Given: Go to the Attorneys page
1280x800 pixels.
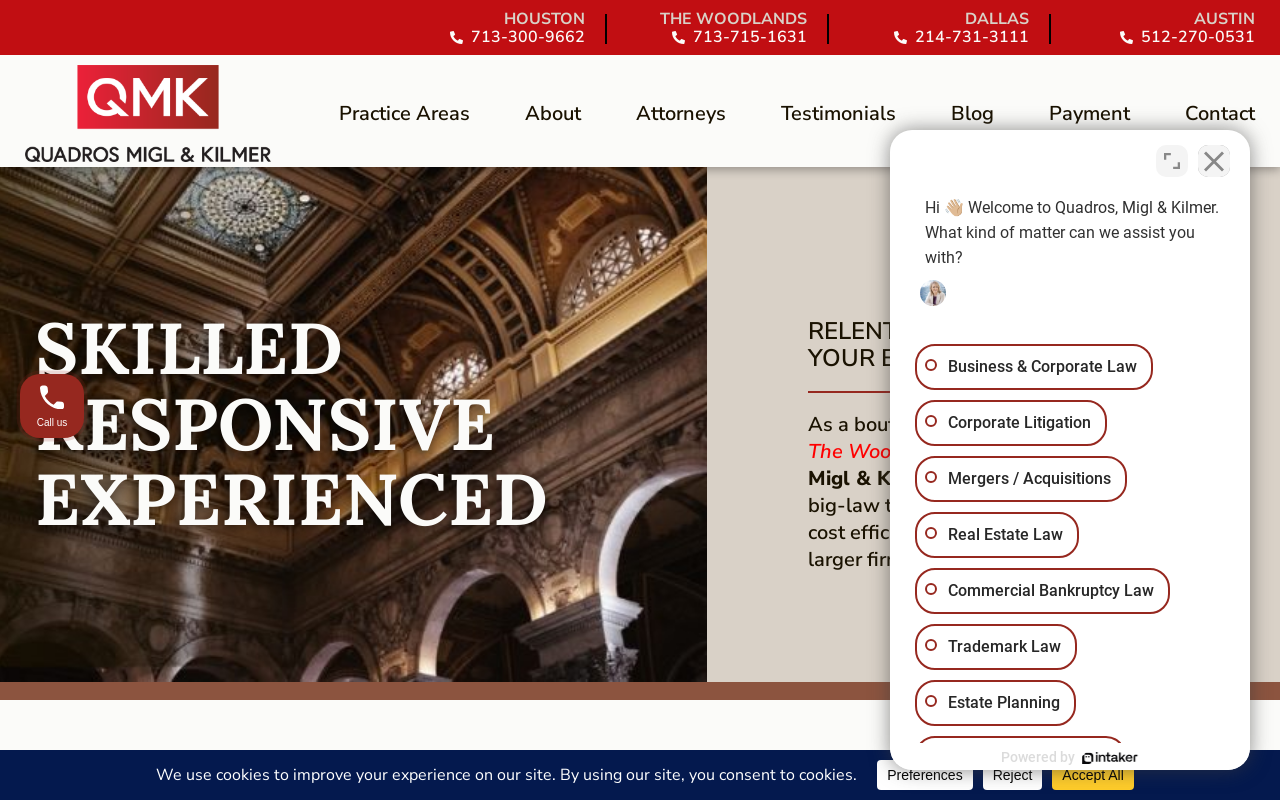Looking at the screenshot, I should click(x=681, y=114).
